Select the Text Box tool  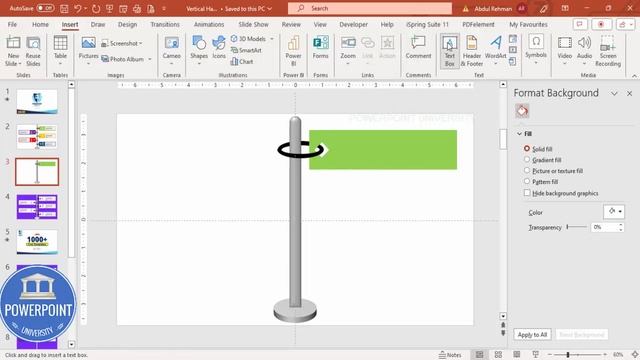click(449, 51)
